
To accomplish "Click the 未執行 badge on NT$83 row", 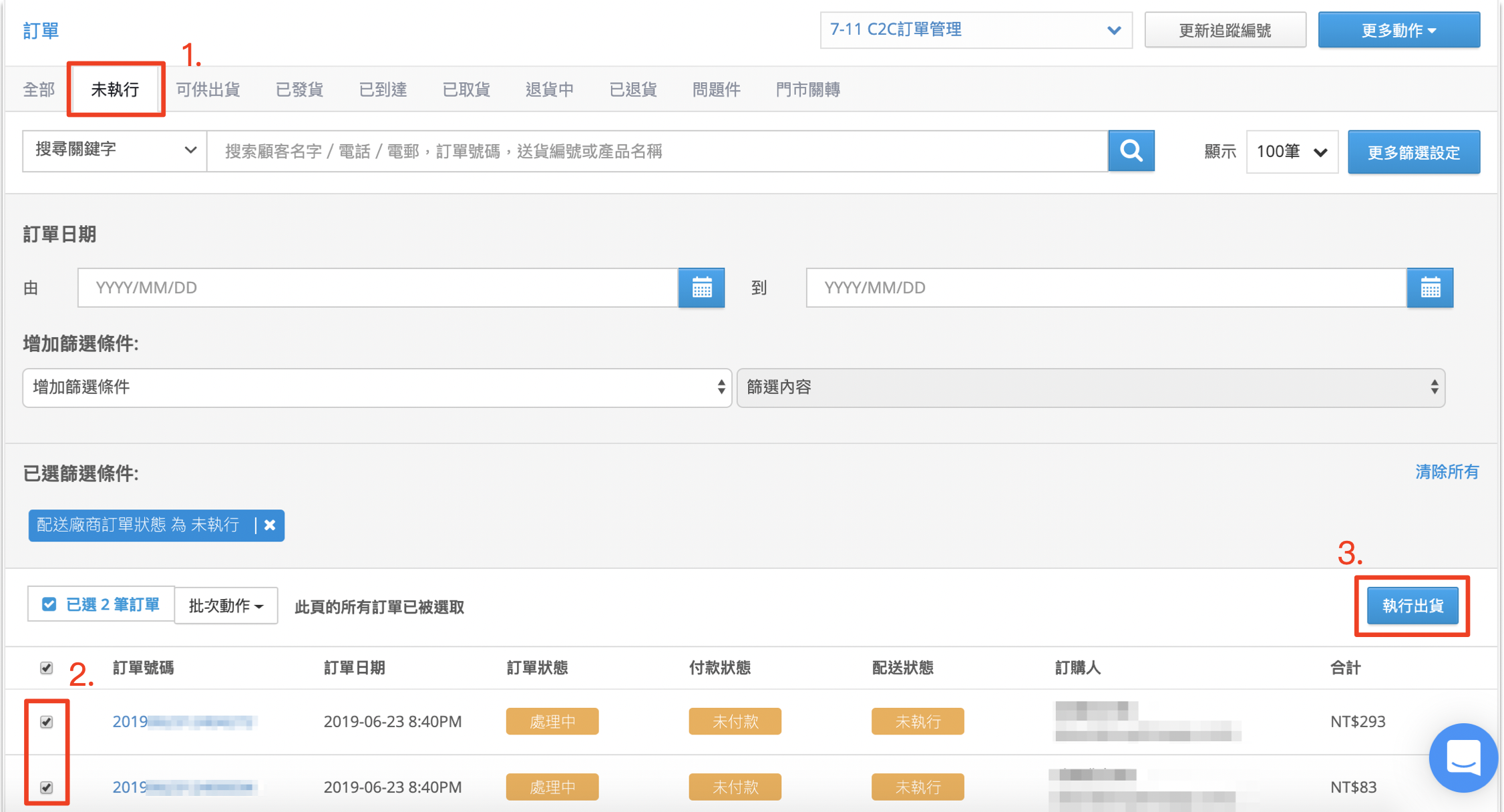I will pos(918,787).
